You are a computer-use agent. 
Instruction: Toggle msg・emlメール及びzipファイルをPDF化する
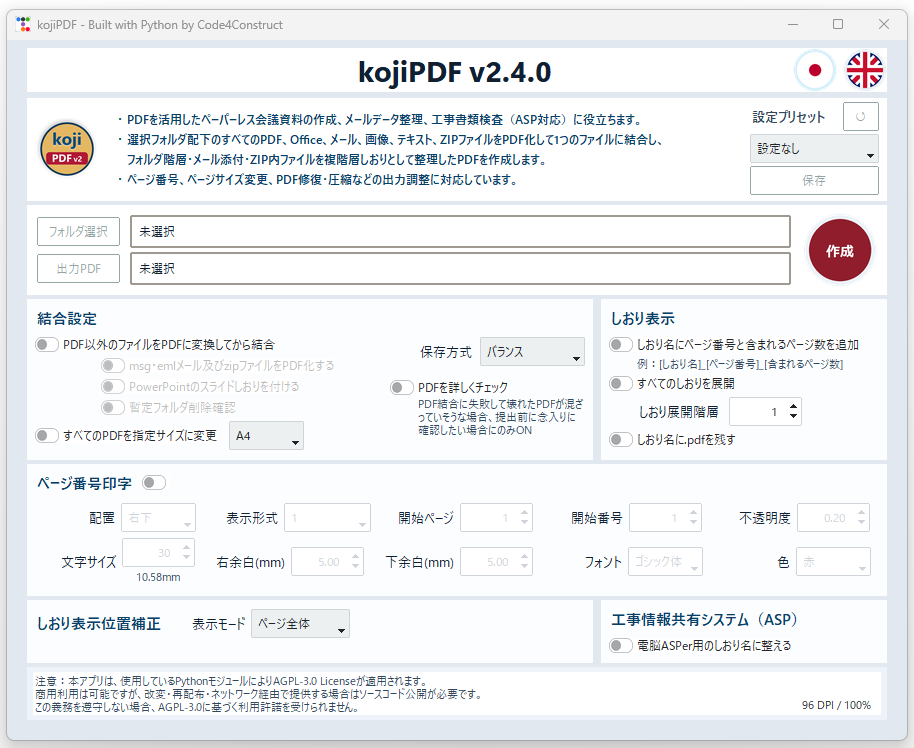point(113,366)
